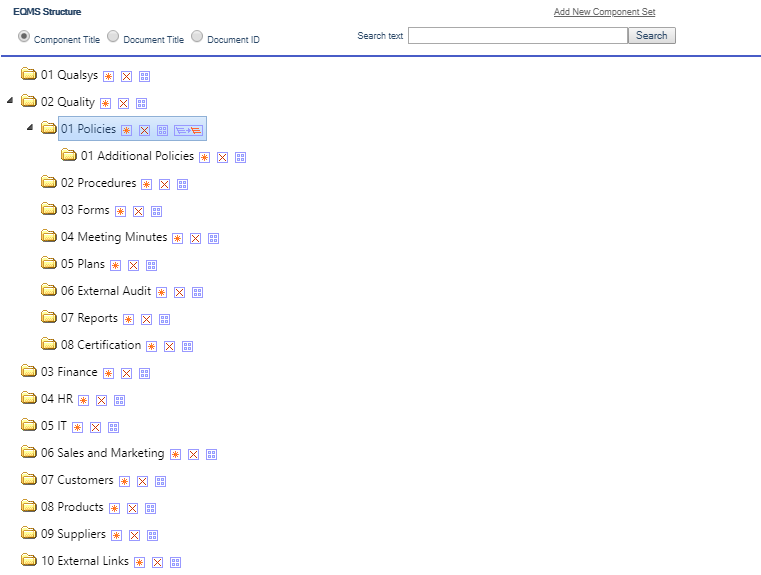Click the star icon beside 09 Suppliers

click(x=116, y=535)
